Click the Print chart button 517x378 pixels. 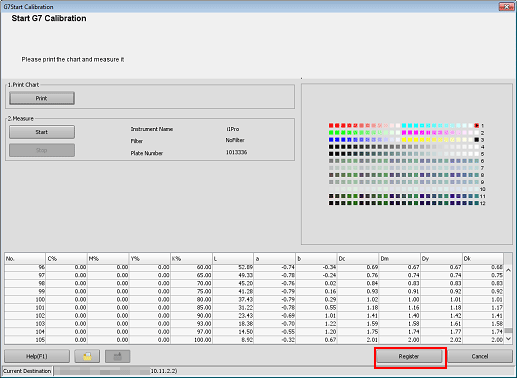[42, 98]
